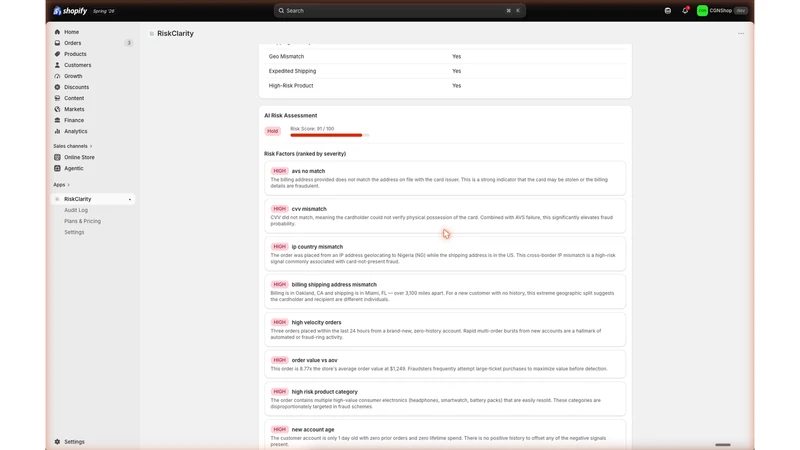
Task: Open Analytics section
Action: (x=76, y=131)
